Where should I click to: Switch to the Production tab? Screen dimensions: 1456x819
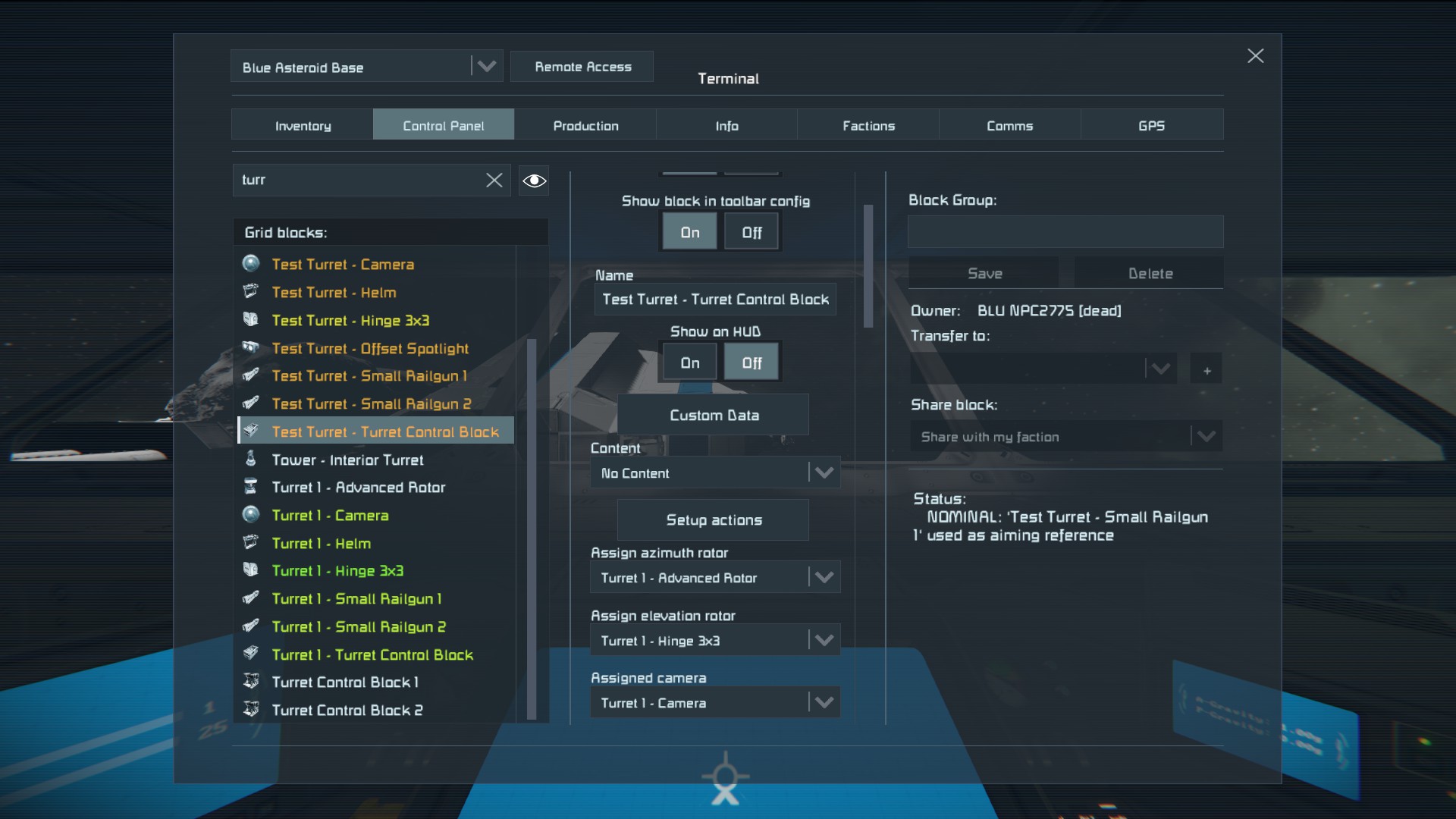(585, 125)
